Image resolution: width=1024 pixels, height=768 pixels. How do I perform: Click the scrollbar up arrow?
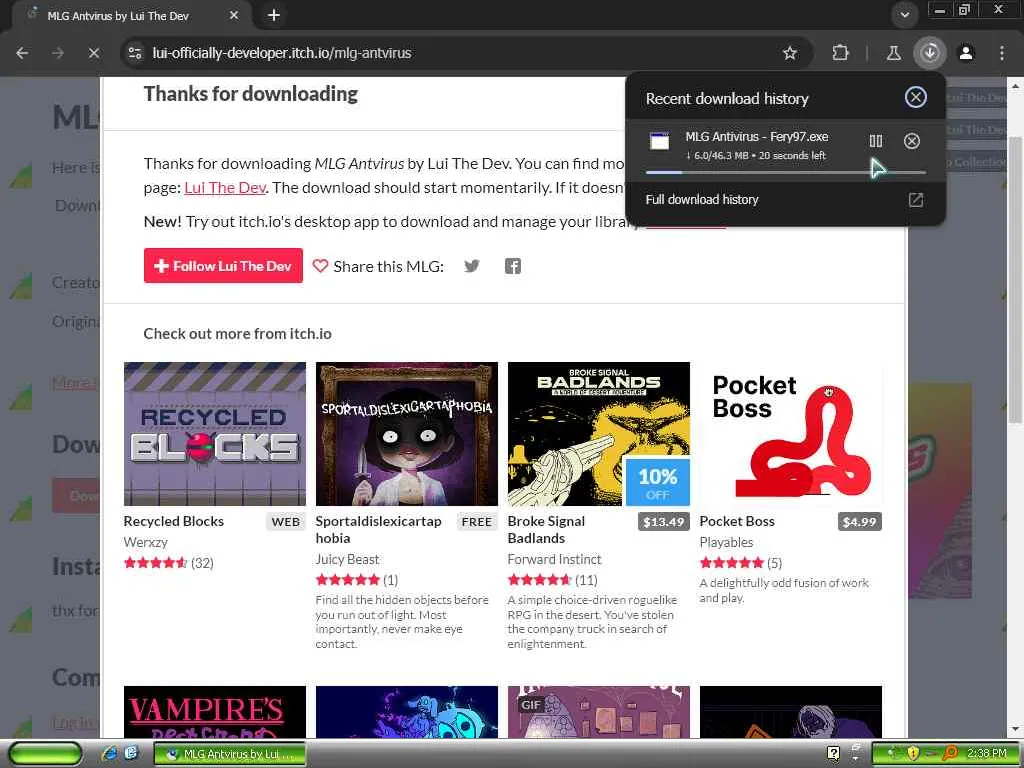[x=1015, y=85]
